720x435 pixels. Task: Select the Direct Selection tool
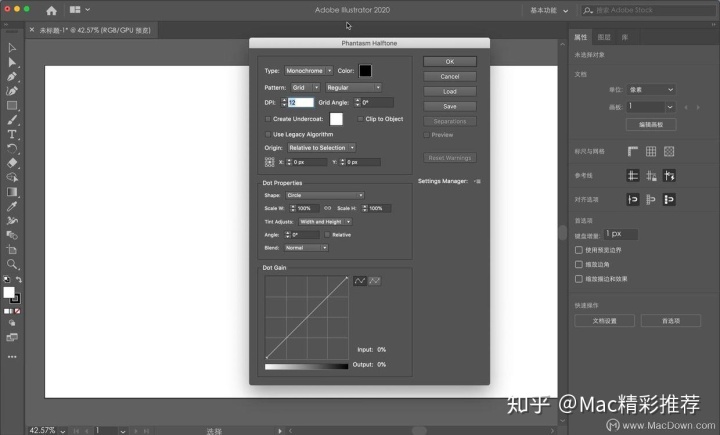click(12, 62)
